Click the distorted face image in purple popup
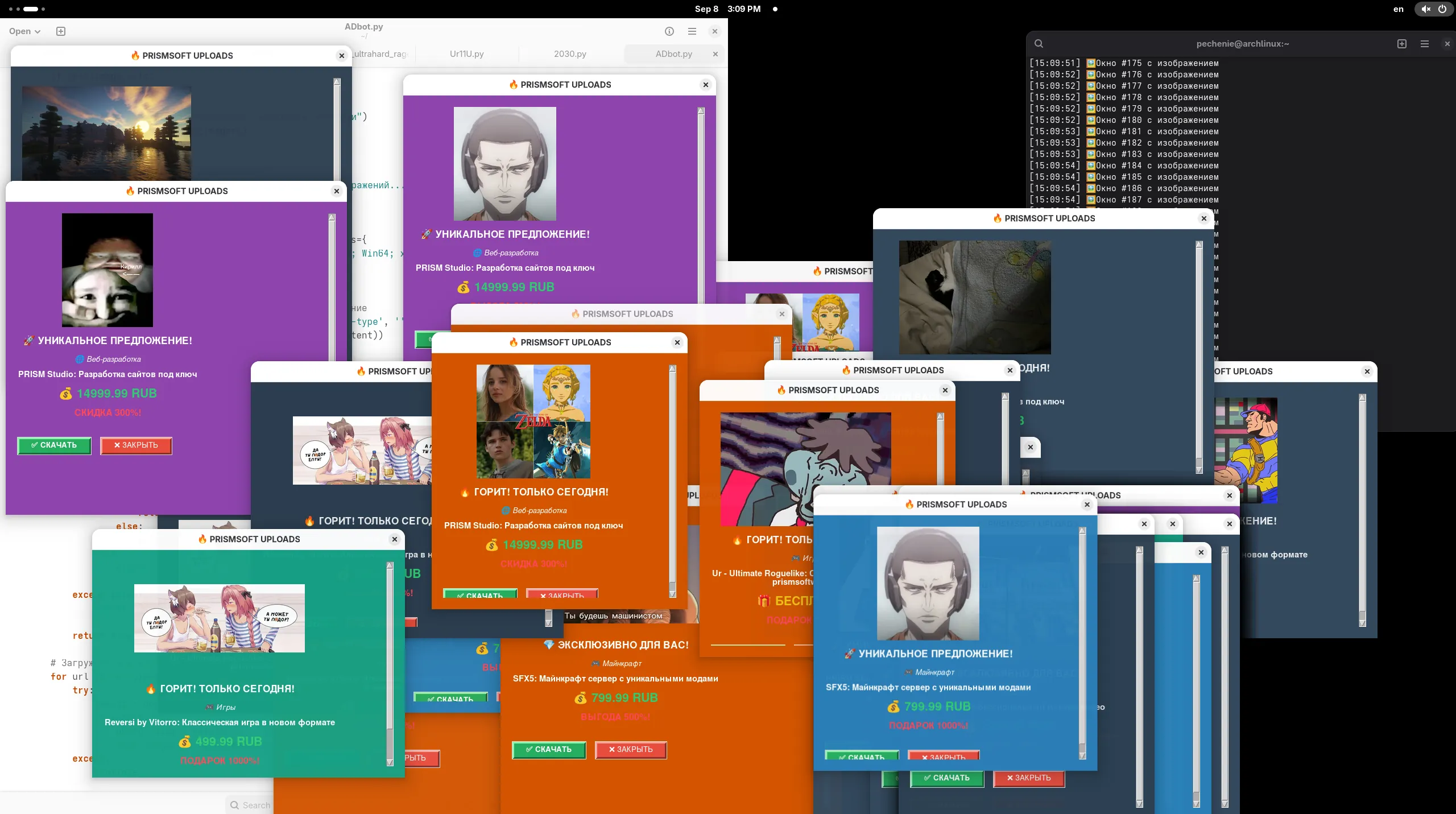 pos(107,270)
